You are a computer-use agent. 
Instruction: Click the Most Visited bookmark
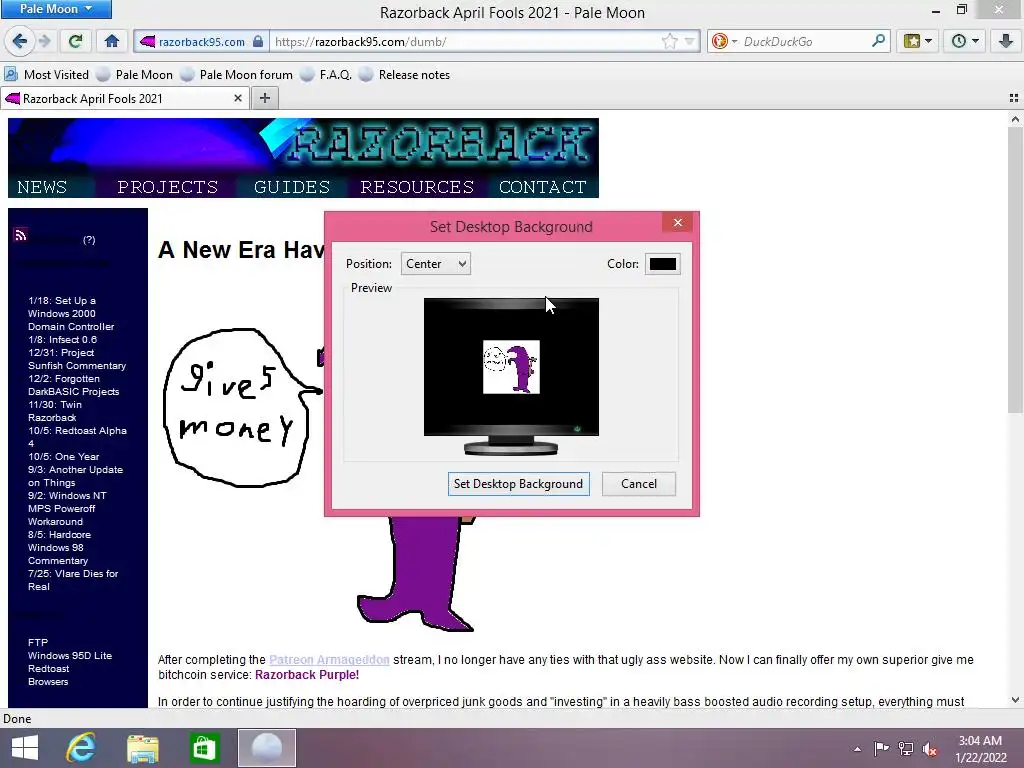(x=46, y=74)
